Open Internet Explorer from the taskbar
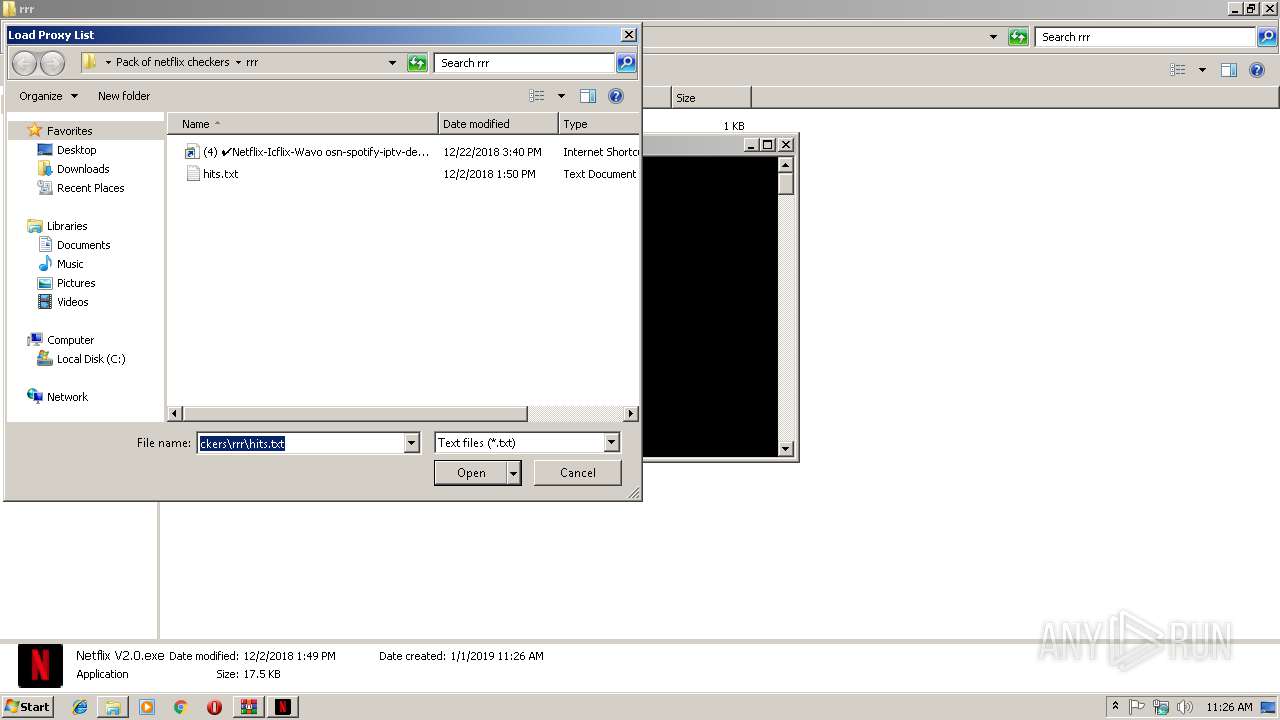 (80, 707)
